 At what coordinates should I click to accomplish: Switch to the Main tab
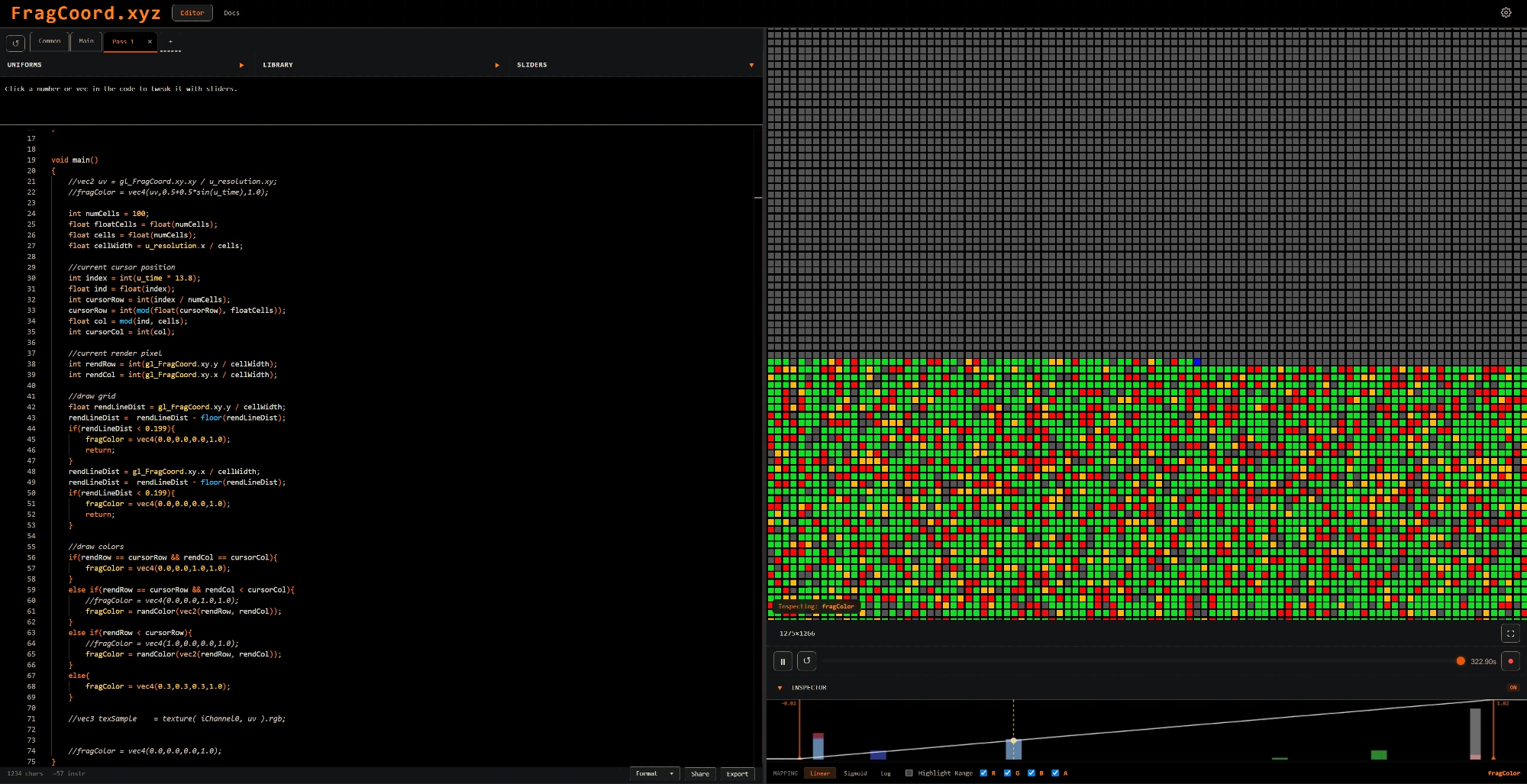(x=86, y=41)
